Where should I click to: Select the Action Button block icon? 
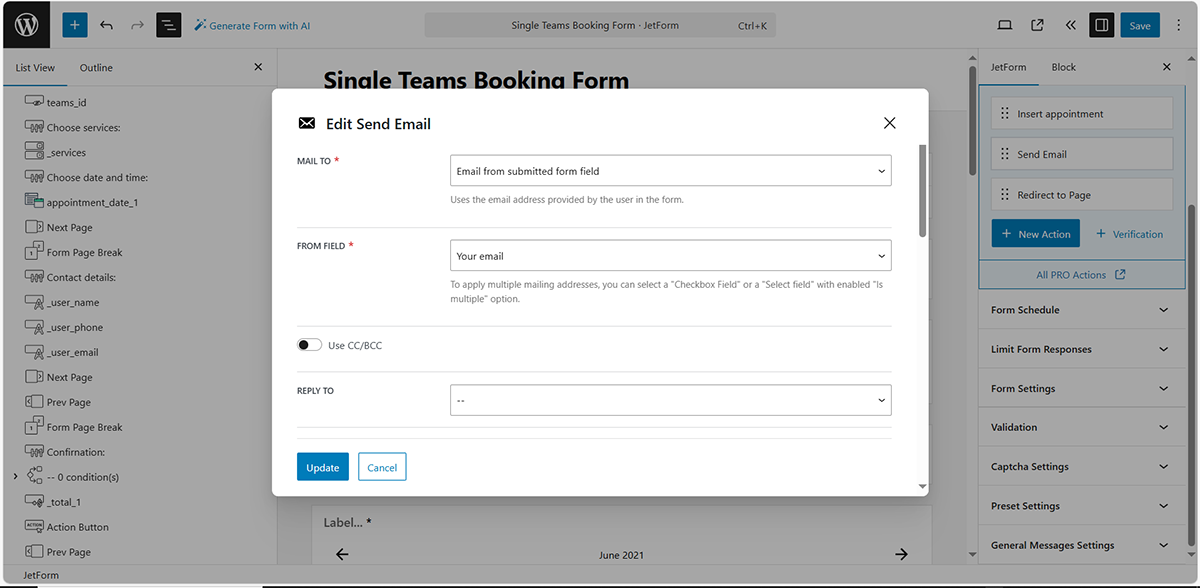(34, 527)
